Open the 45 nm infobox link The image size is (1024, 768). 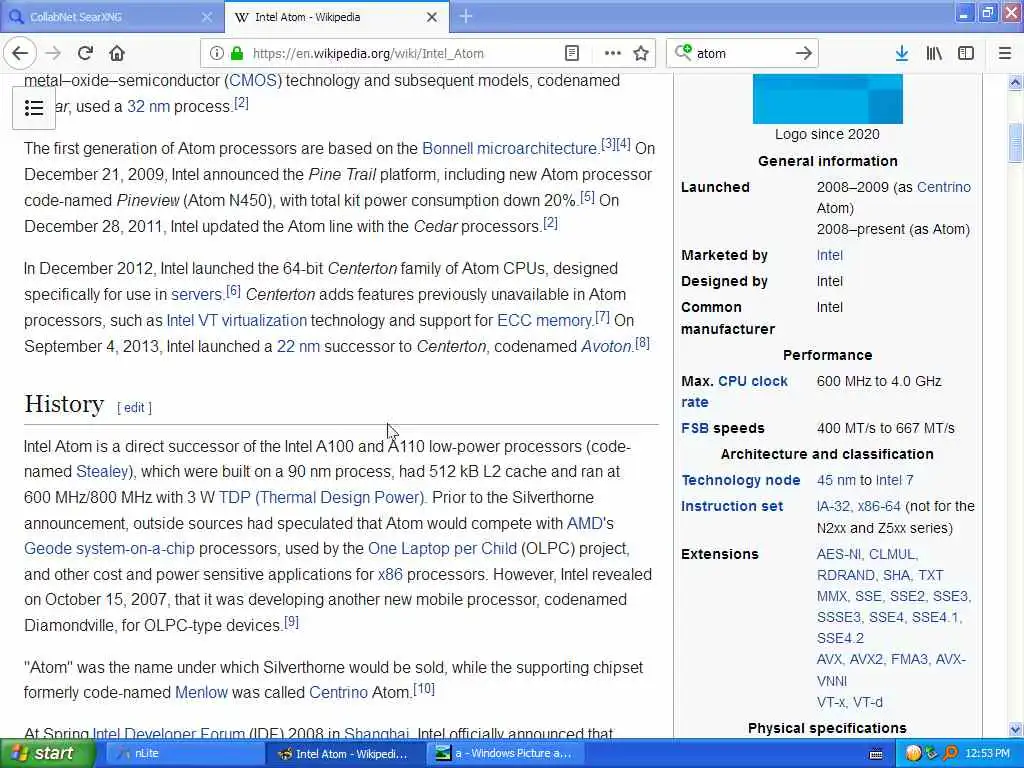pyautogui.click(x=836, y=481)
